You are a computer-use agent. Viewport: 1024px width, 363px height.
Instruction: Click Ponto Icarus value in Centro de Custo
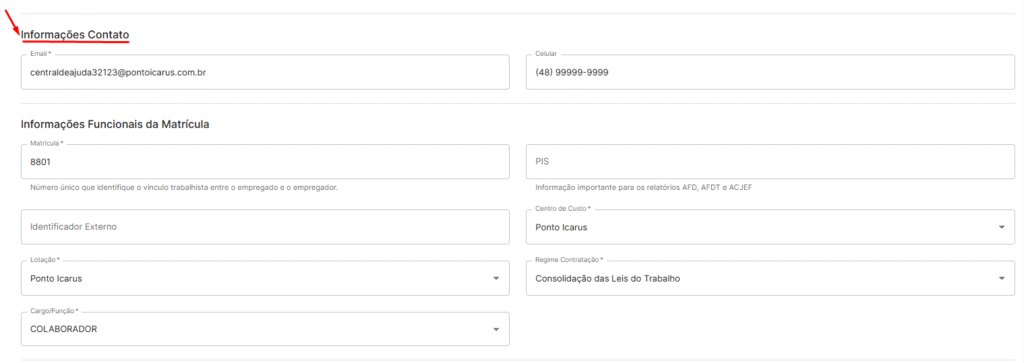[x=561, y=227]
